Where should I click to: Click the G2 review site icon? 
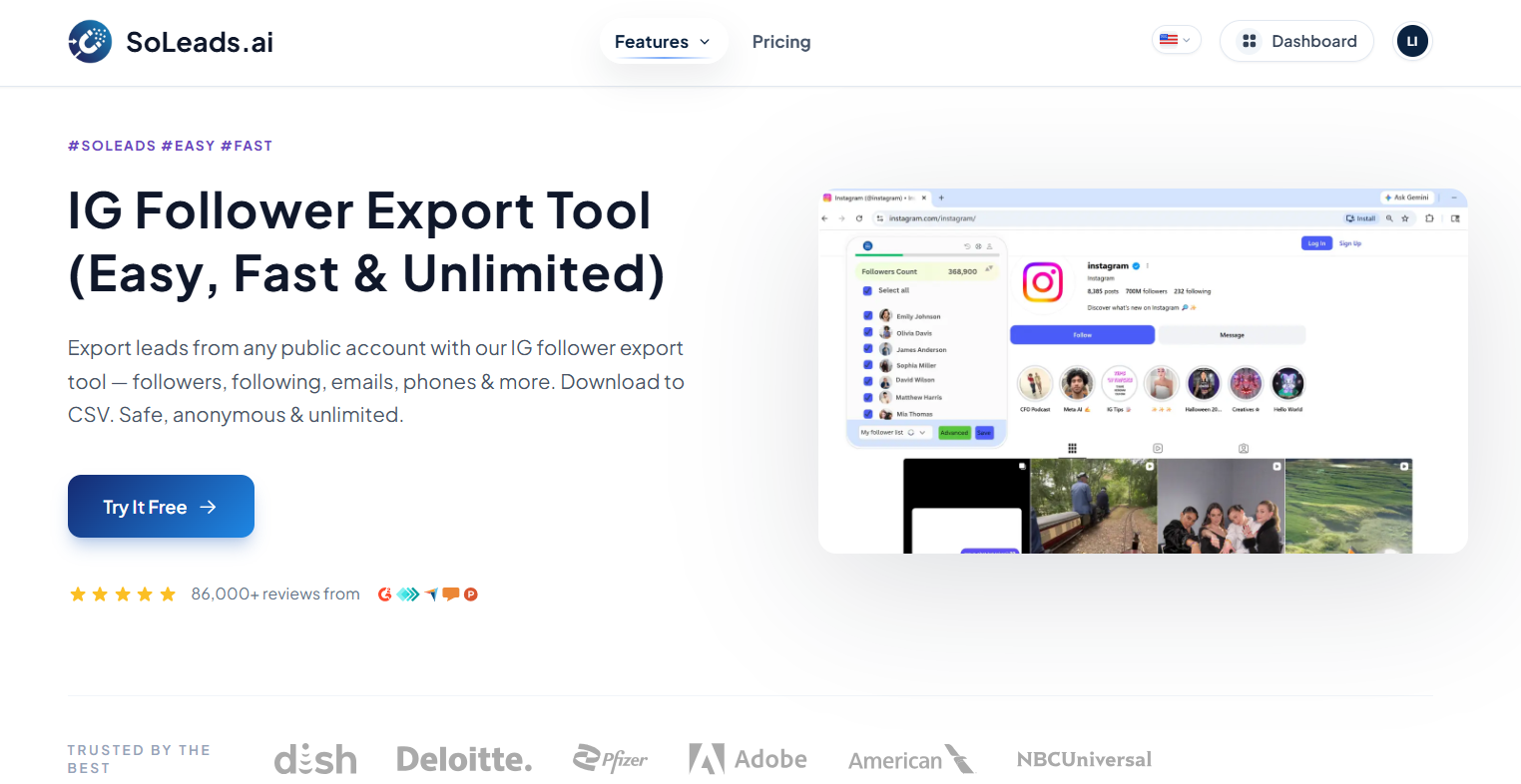click(384, 594)
